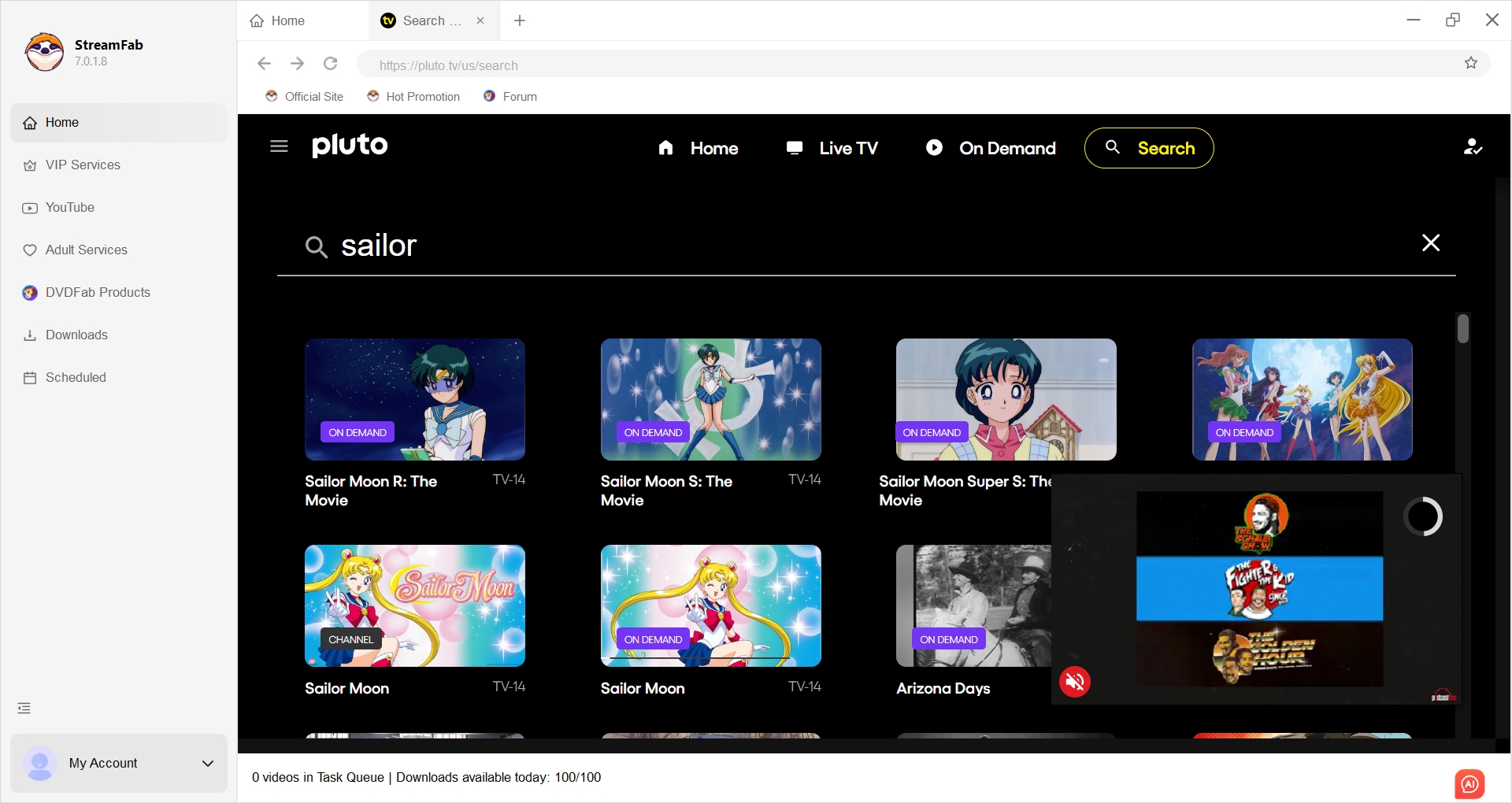Expand the My Account dropdown chevron

[208, 763]
